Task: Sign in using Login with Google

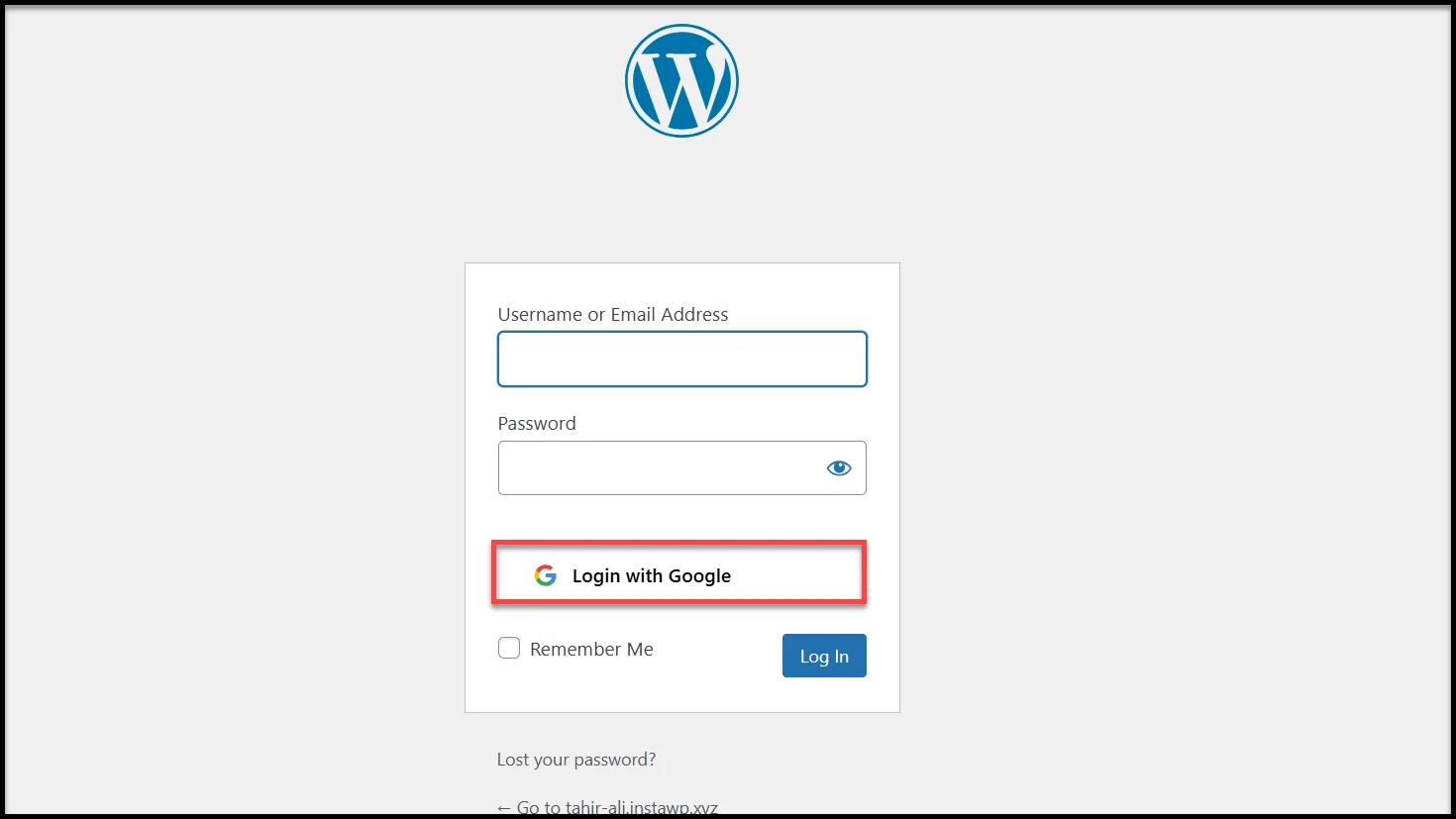Action: pyautogui.click(x=679, y=572)
